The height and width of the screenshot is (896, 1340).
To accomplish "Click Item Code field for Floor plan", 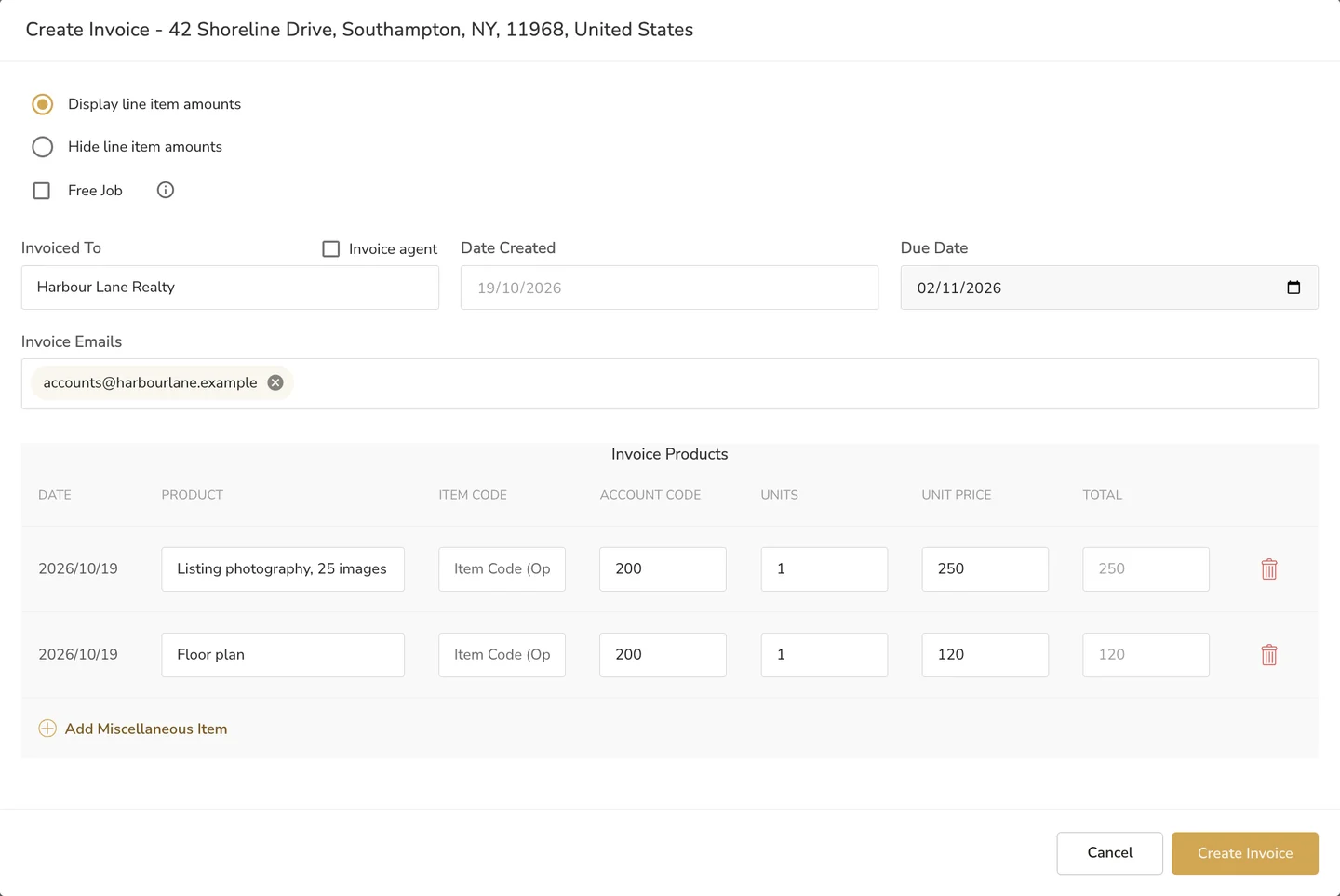I will click(x=502, y=655).
